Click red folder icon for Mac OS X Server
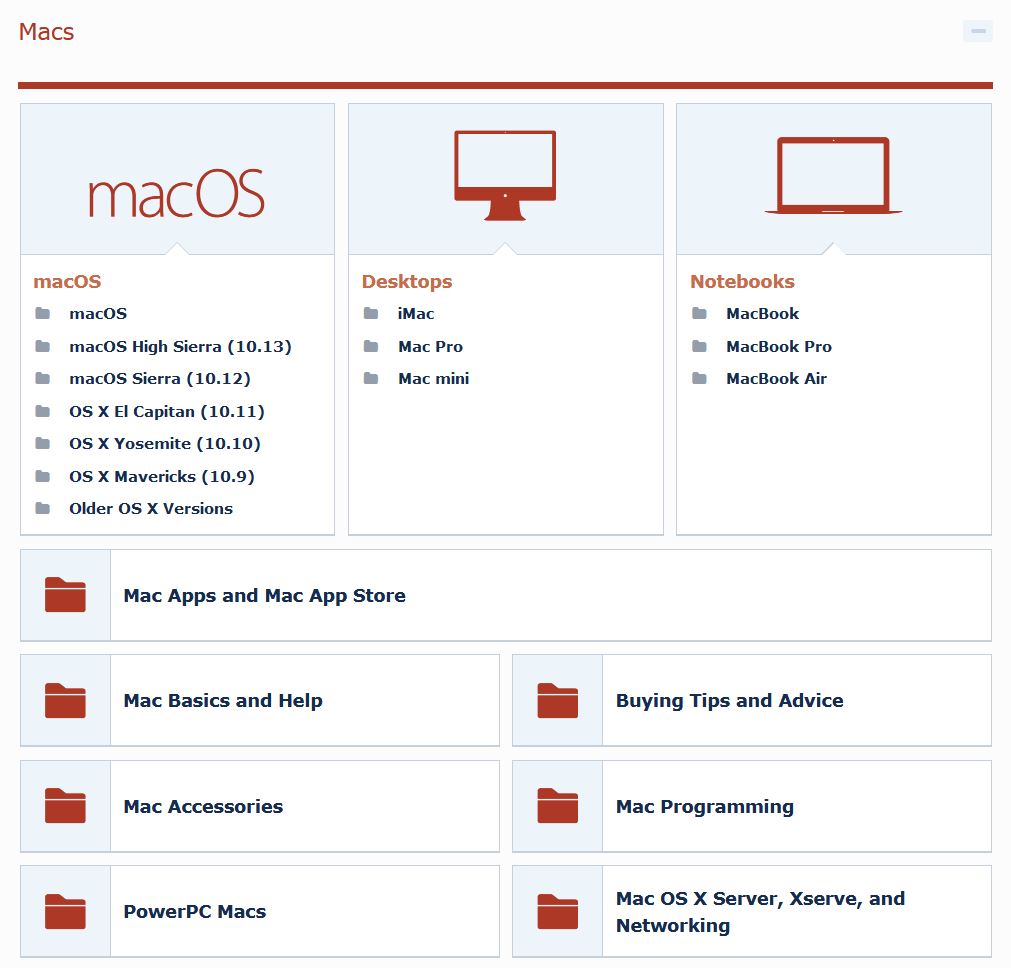1011x968 pixels. 558,911
